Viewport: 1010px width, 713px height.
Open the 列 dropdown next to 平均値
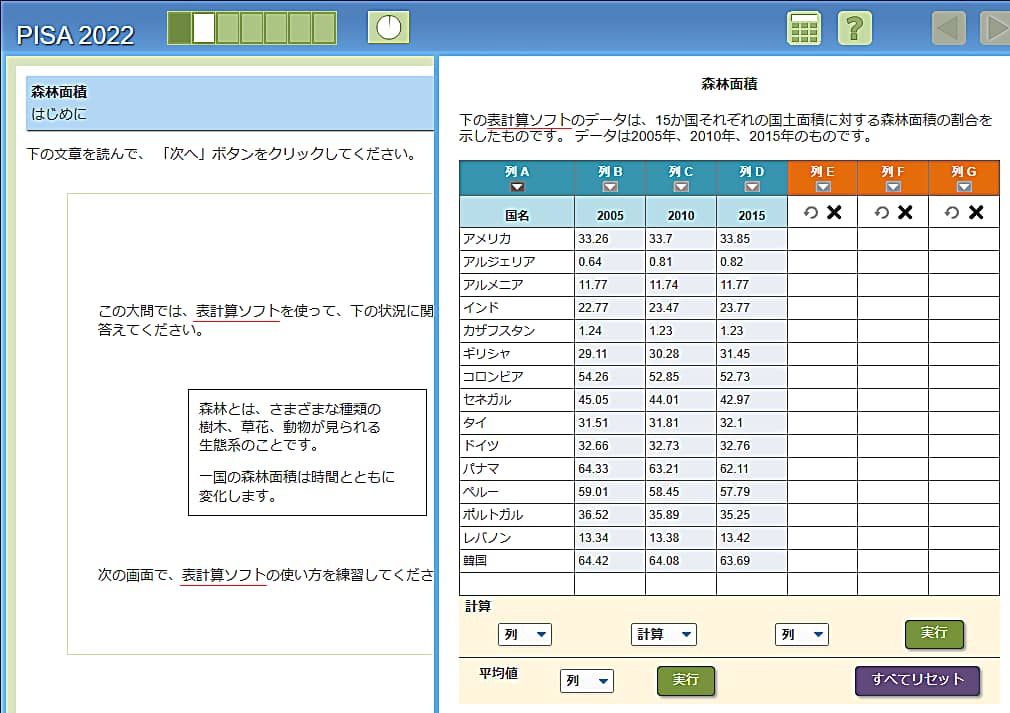click(587, 681)
